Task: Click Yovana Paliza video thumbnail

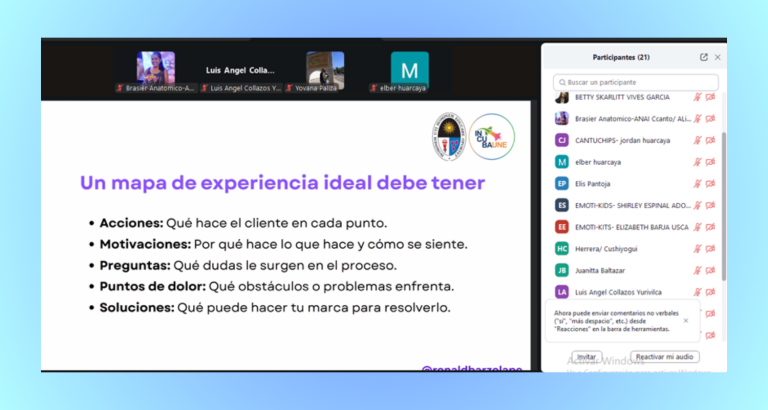Action: tap(325, 68)
